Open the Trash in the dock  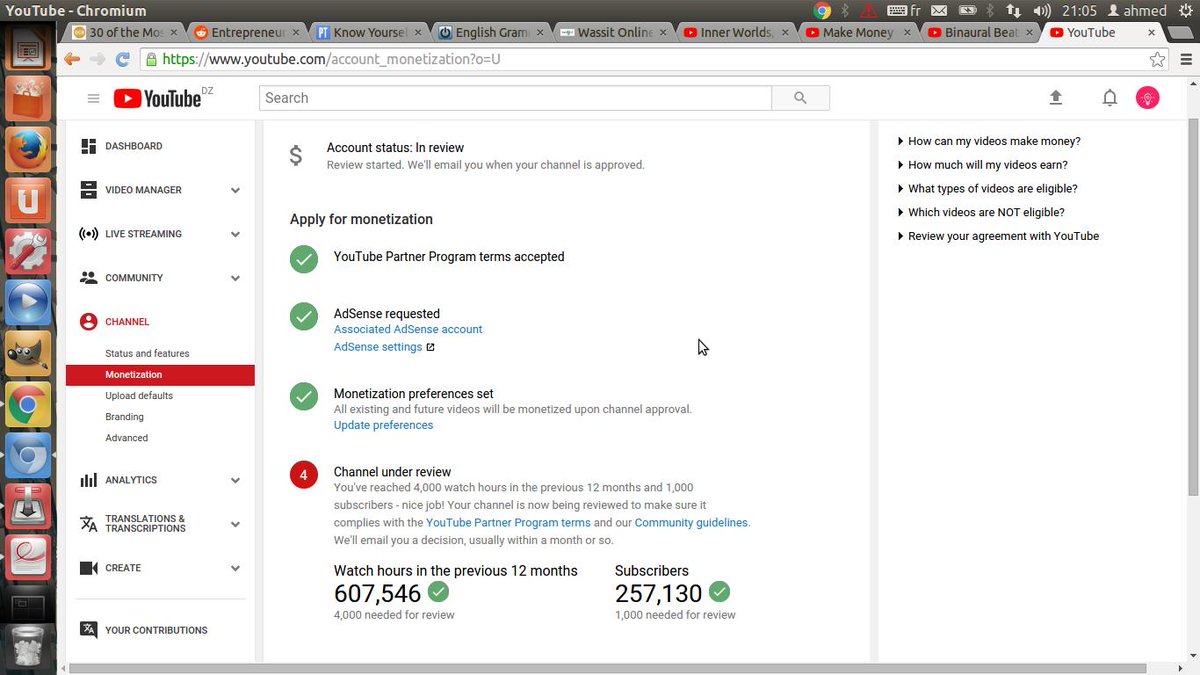[x=28, y=645]
